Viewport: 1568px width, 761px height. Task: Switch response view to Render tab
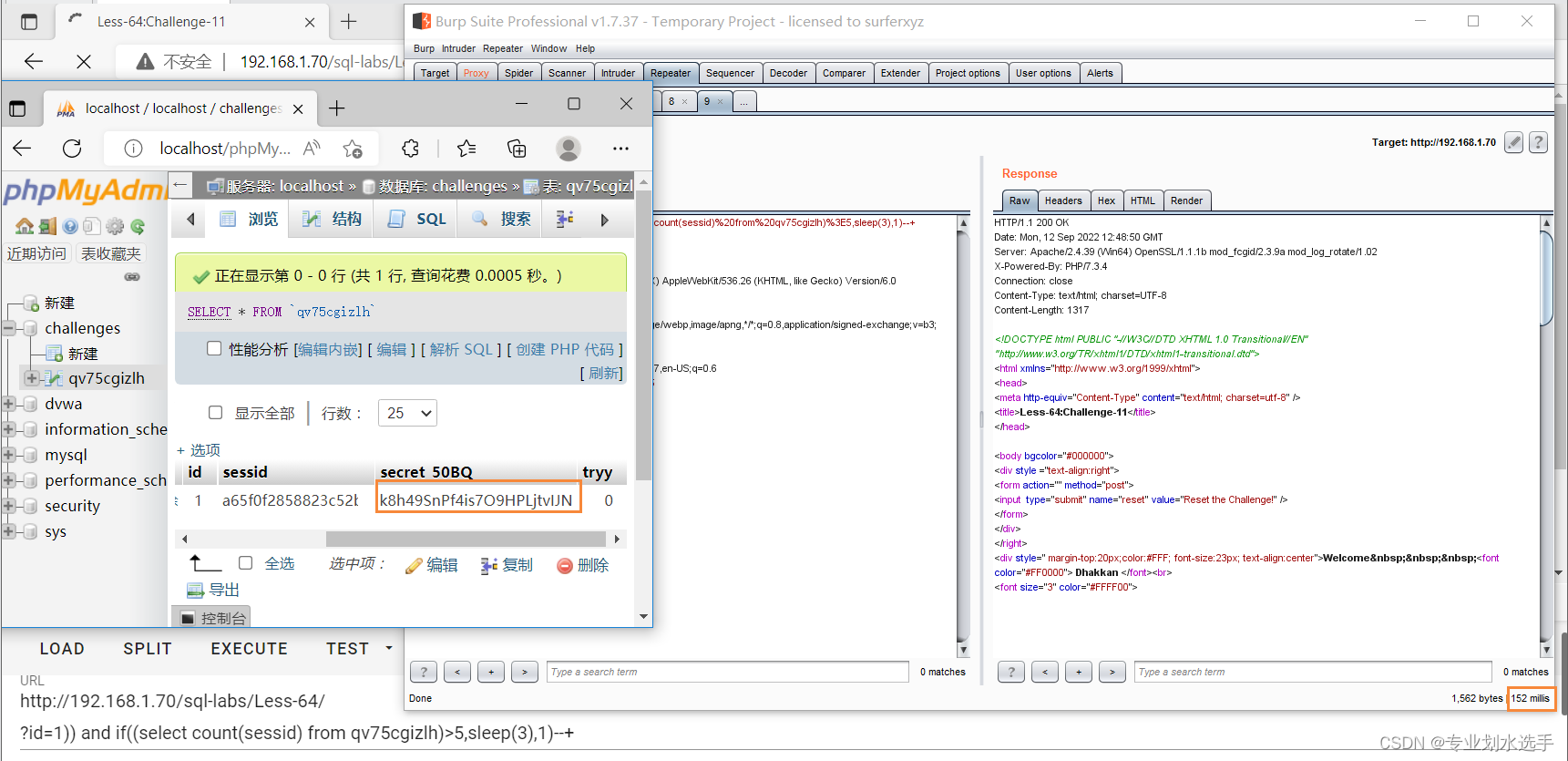1186,201
